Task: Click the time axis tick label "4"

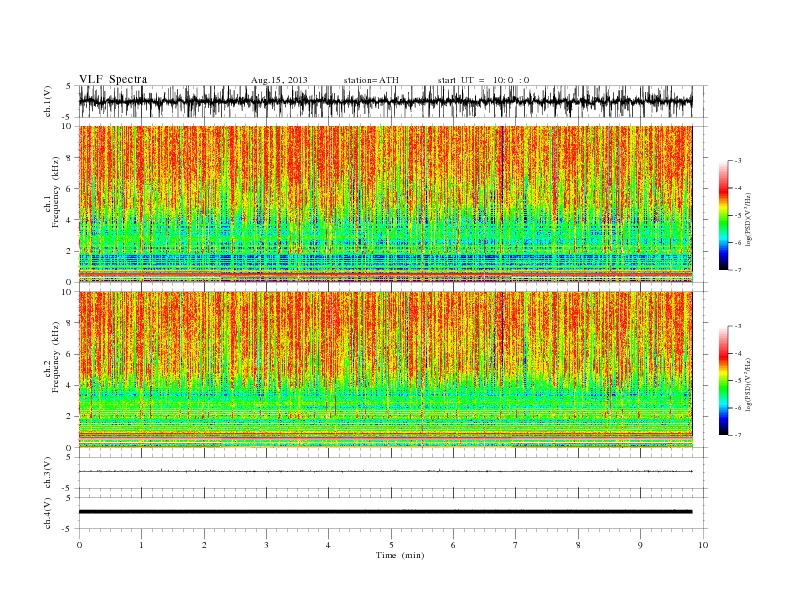Action: 328,545
